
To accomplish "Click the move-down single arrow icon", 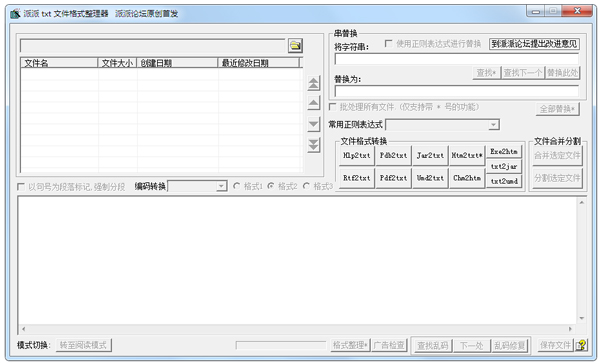I will [x=313, y=124].
